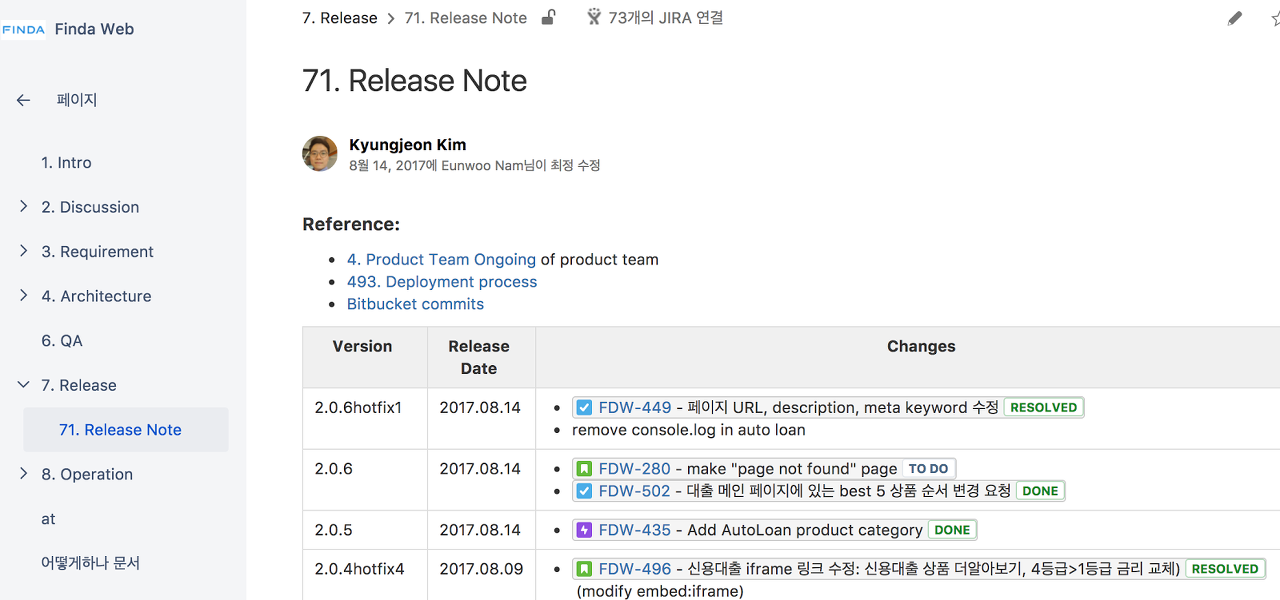Click the back arrow beside 페이지
Screen dimensions: 1280x600
(23, 100)
